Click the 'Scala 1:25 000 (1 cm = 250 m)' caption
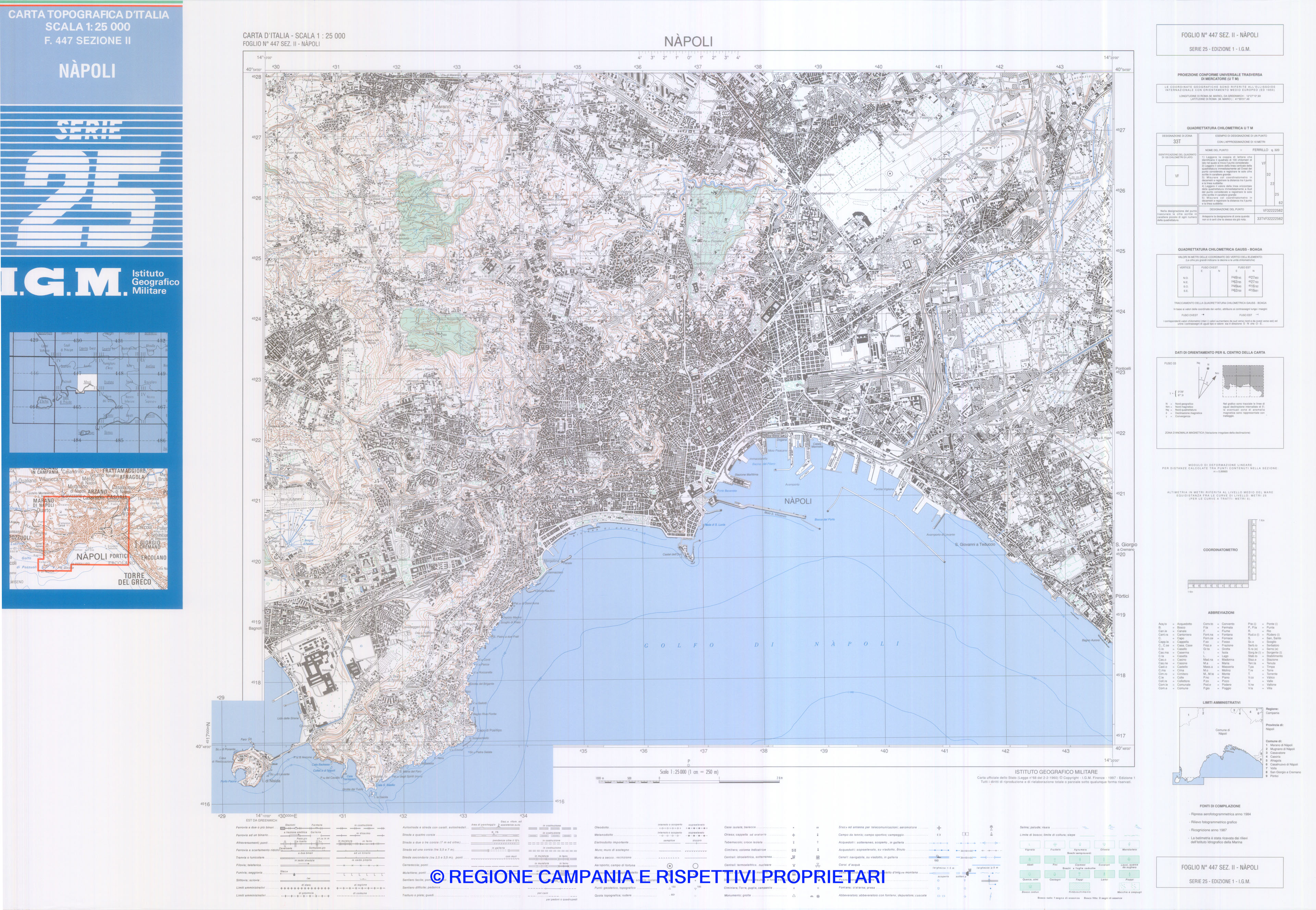The height and width of the screenshot is (910, 1316). click(689, 772)
